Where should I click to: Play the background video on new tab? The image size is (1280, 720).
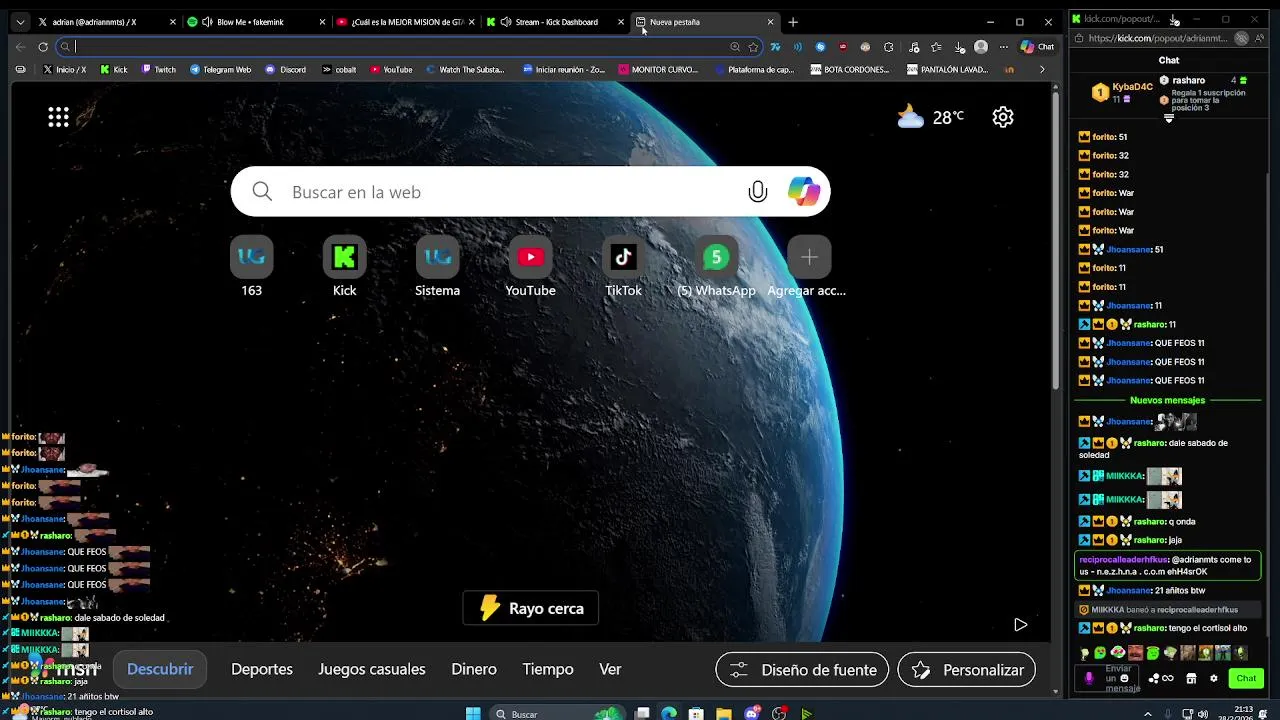1020,625
